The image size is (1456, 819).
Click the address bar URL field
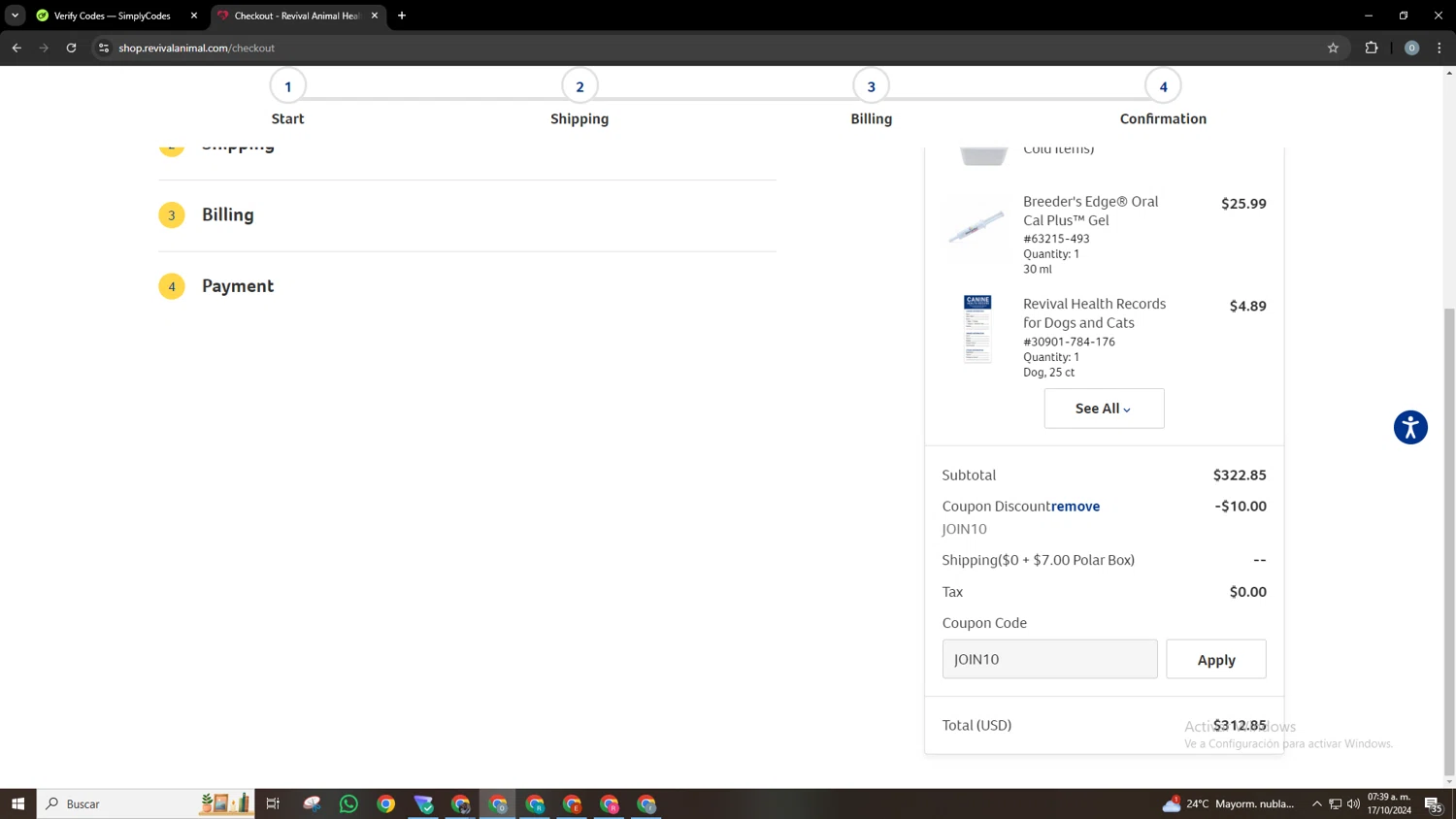coord(718,48)
